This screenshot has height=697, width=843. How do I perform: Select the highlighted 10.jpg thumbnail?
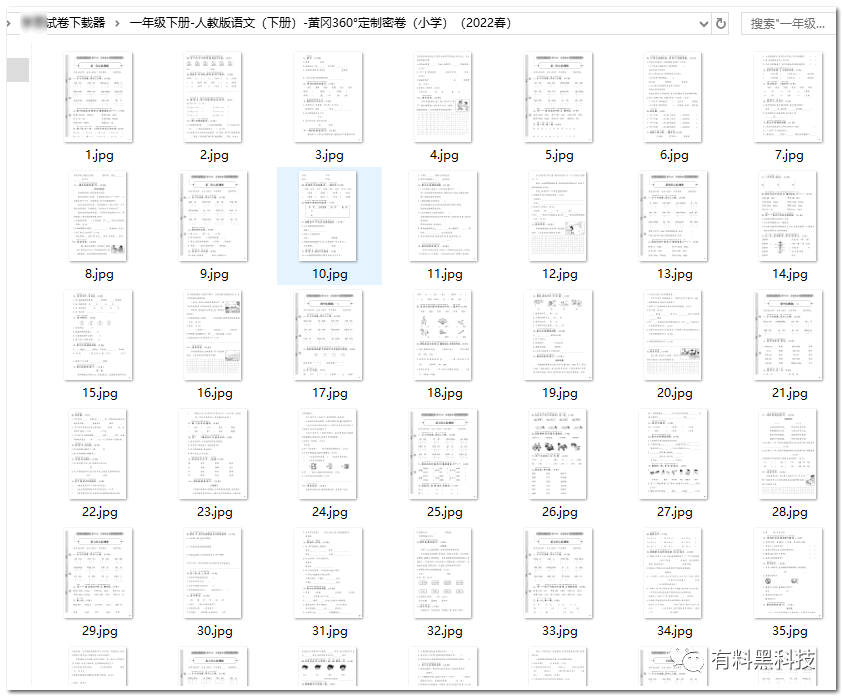pyautogui.click(x=328, y=216)
